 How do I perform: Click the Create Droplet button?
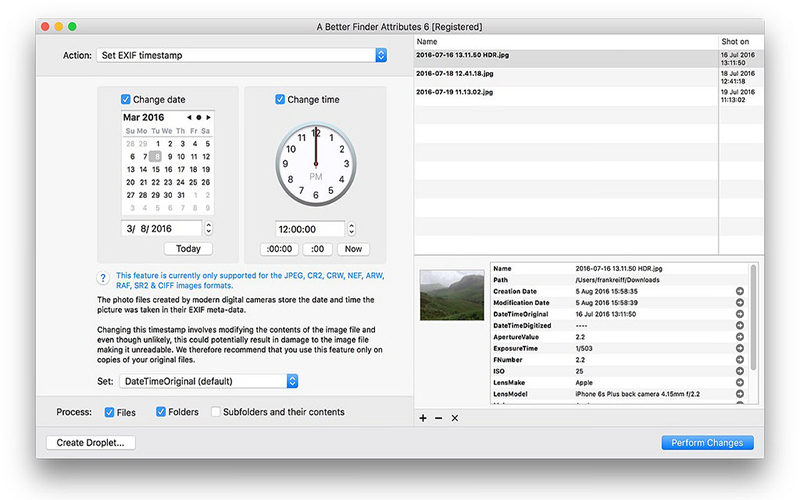click(90, 442)
